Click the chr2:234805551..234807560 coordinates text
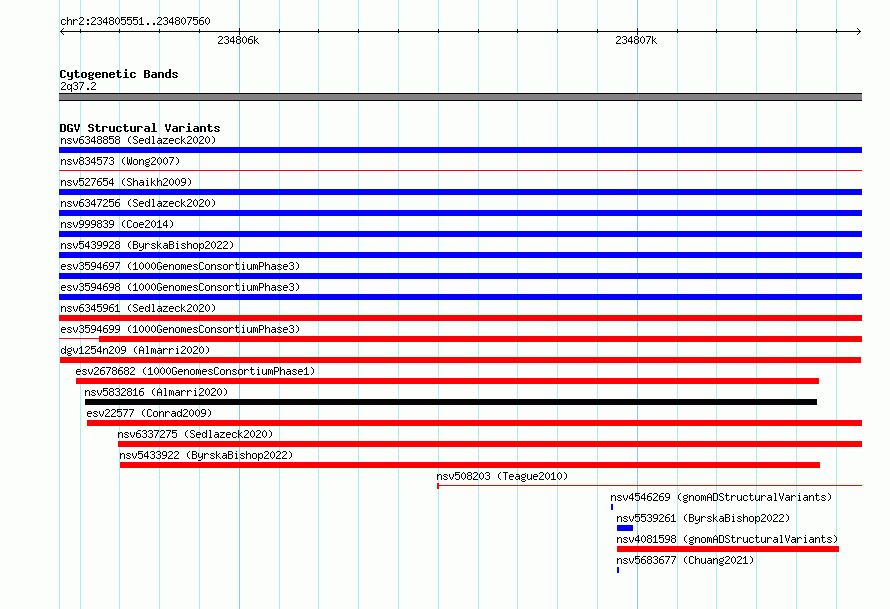 coord(135,21)
